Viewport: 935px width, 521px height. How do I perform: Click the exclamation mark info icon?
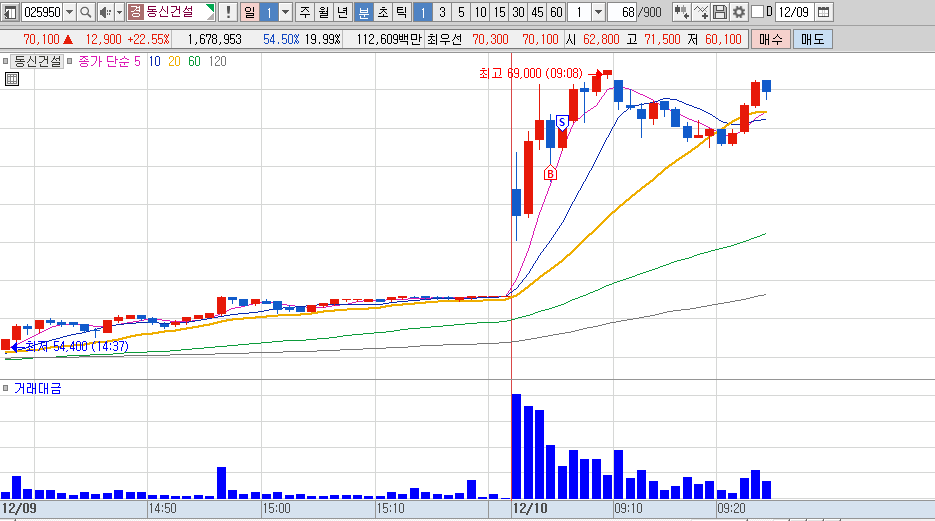click(228, 12)
